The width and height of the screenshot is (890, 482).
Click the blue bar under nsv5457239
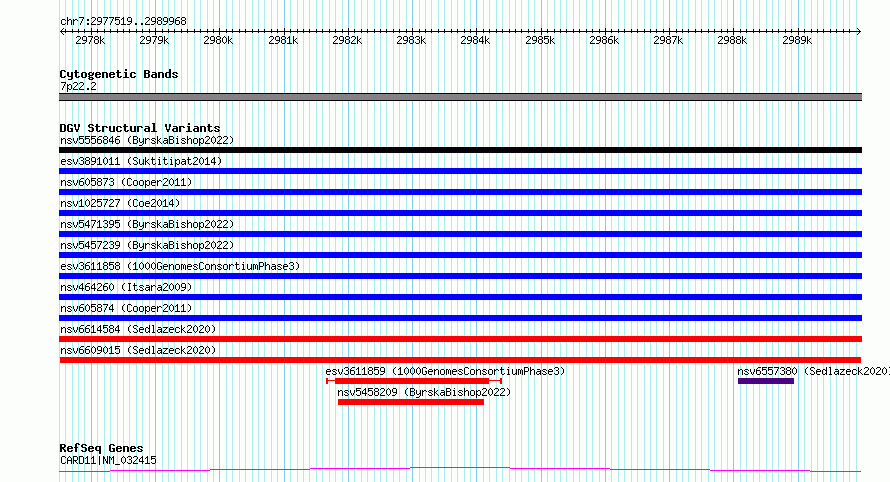tap(460, 255)
